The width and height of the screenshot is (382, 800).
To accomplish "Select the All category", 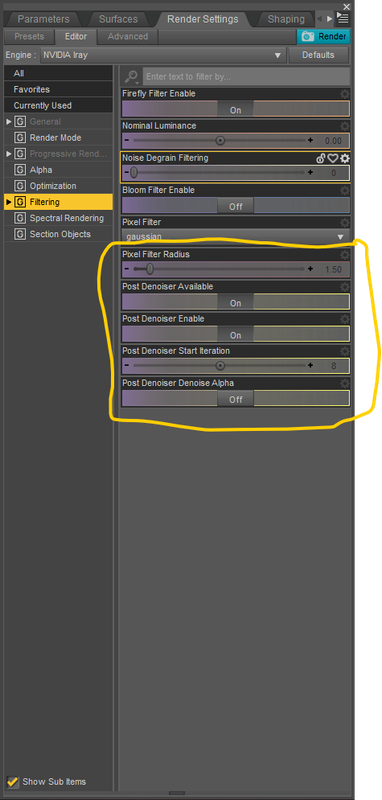I will tap(58, 73).
